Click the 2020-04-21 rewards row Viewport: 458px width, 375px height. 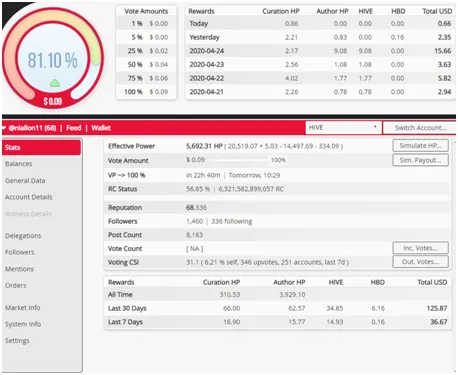(x=320, y=92)
